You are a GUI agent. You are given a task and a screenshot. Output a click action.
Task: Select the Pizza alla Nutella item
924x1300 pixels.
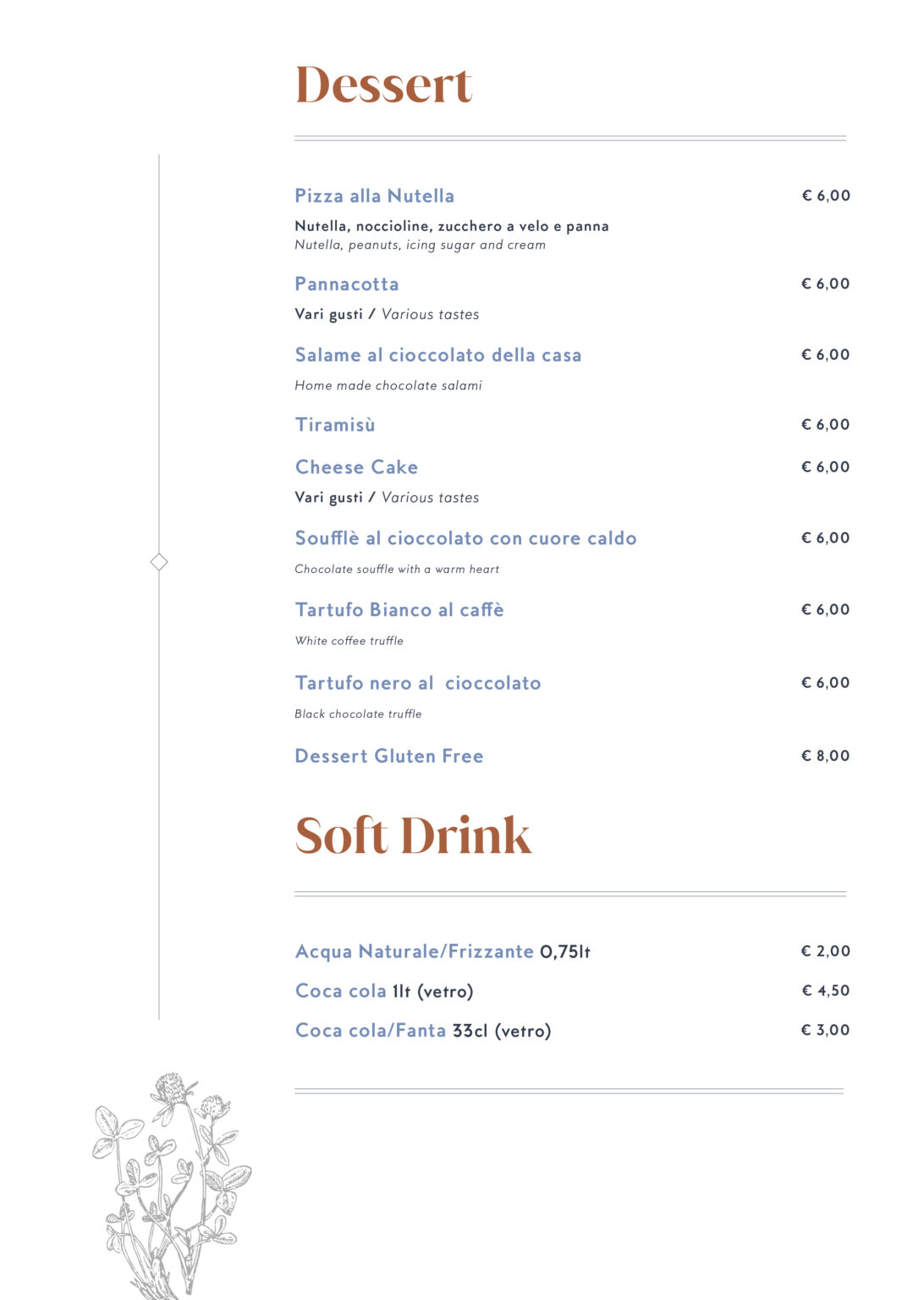pos(374,196)
